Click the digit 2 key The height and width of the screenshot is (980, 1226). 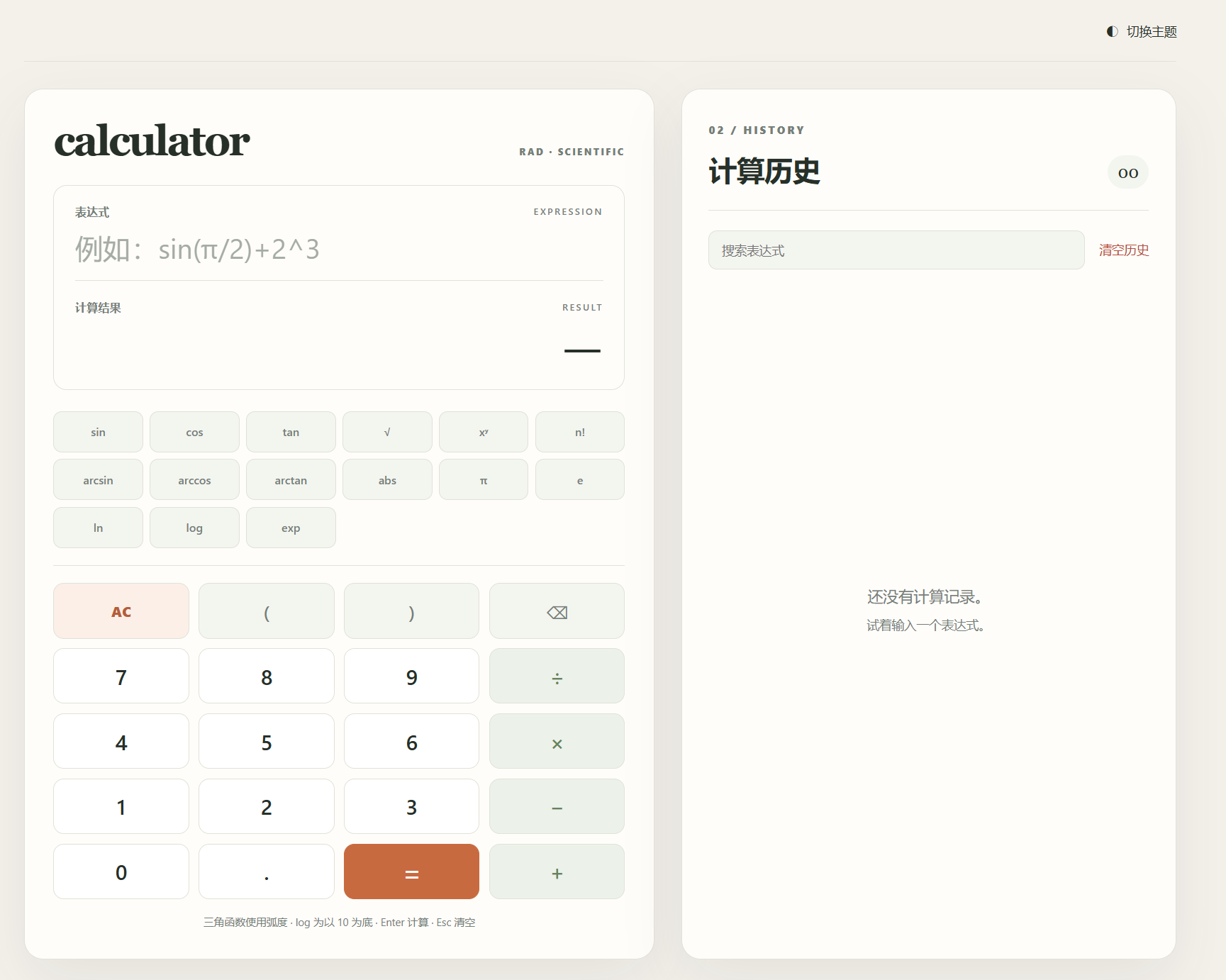(267, 806)
